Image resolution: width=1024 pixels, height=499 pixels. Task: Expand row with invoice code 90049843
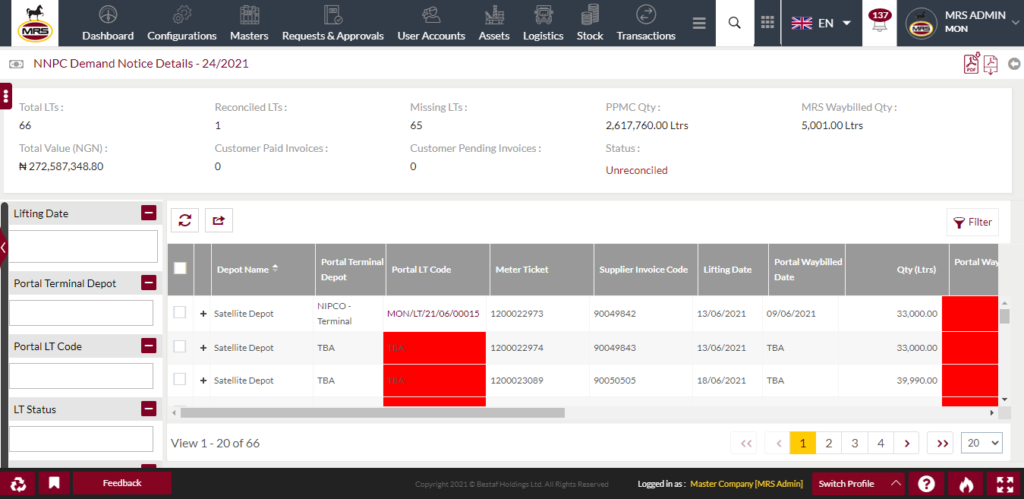tap(203, 347)
